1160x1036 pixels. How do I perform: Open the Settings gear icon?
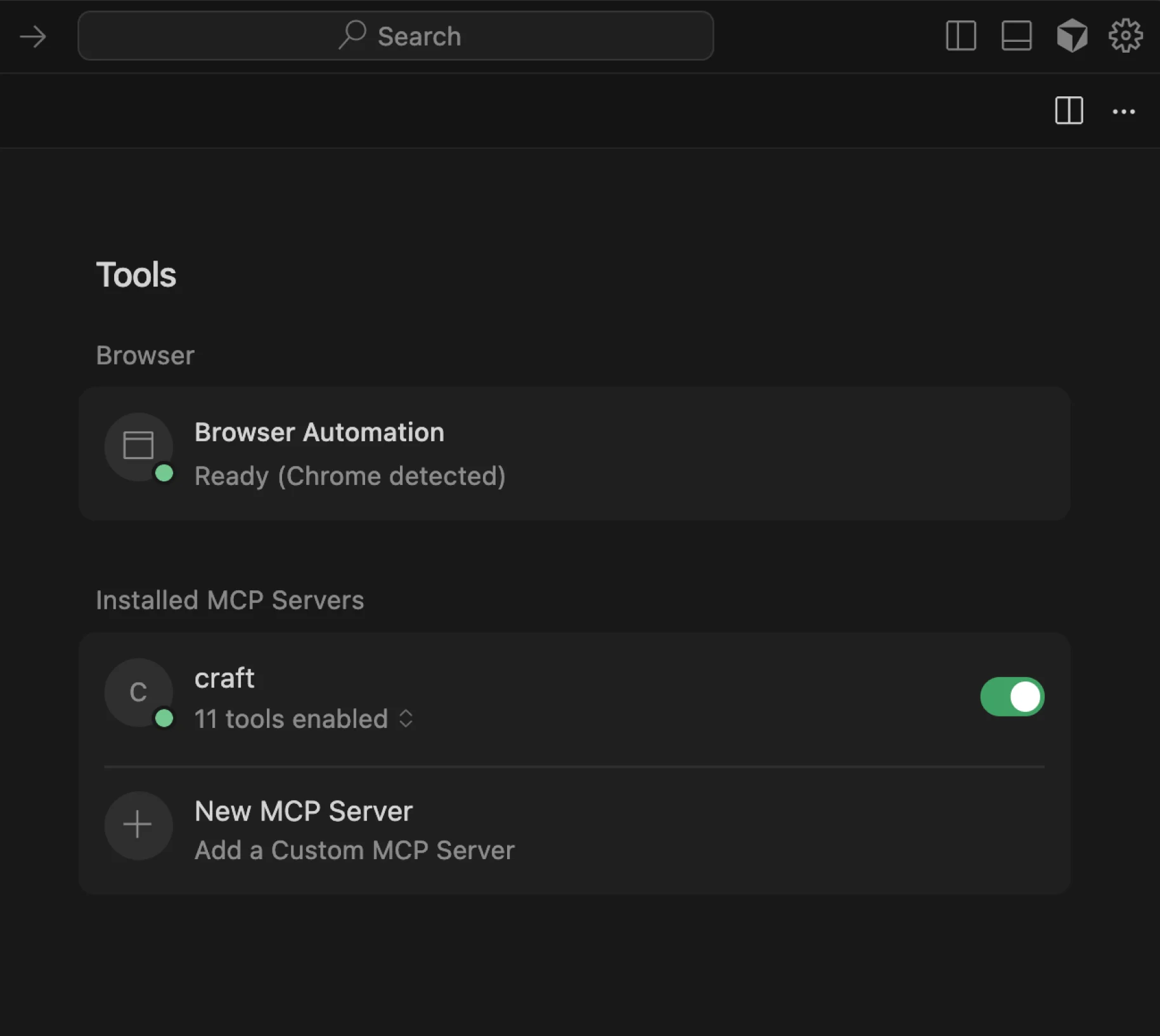(x=1125, y=36)
